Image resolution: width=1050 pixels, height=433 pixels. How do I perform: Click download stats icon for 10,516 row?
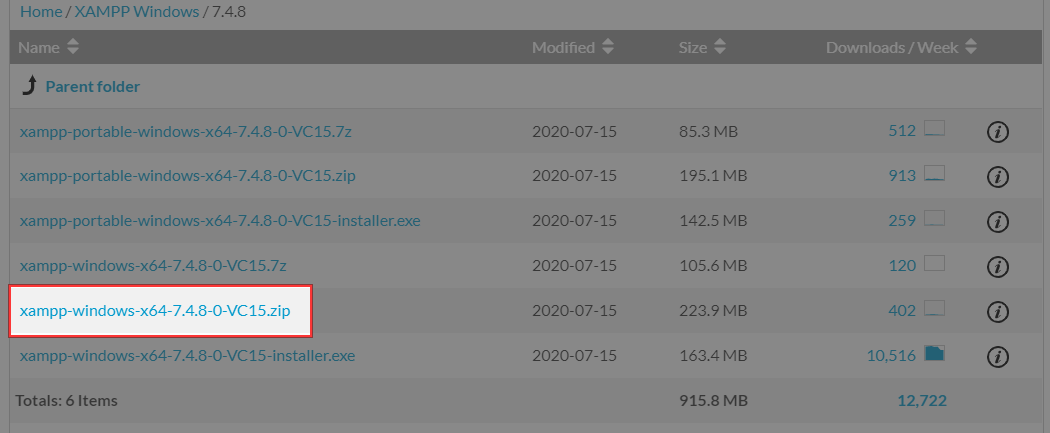(x=935, y=354)
